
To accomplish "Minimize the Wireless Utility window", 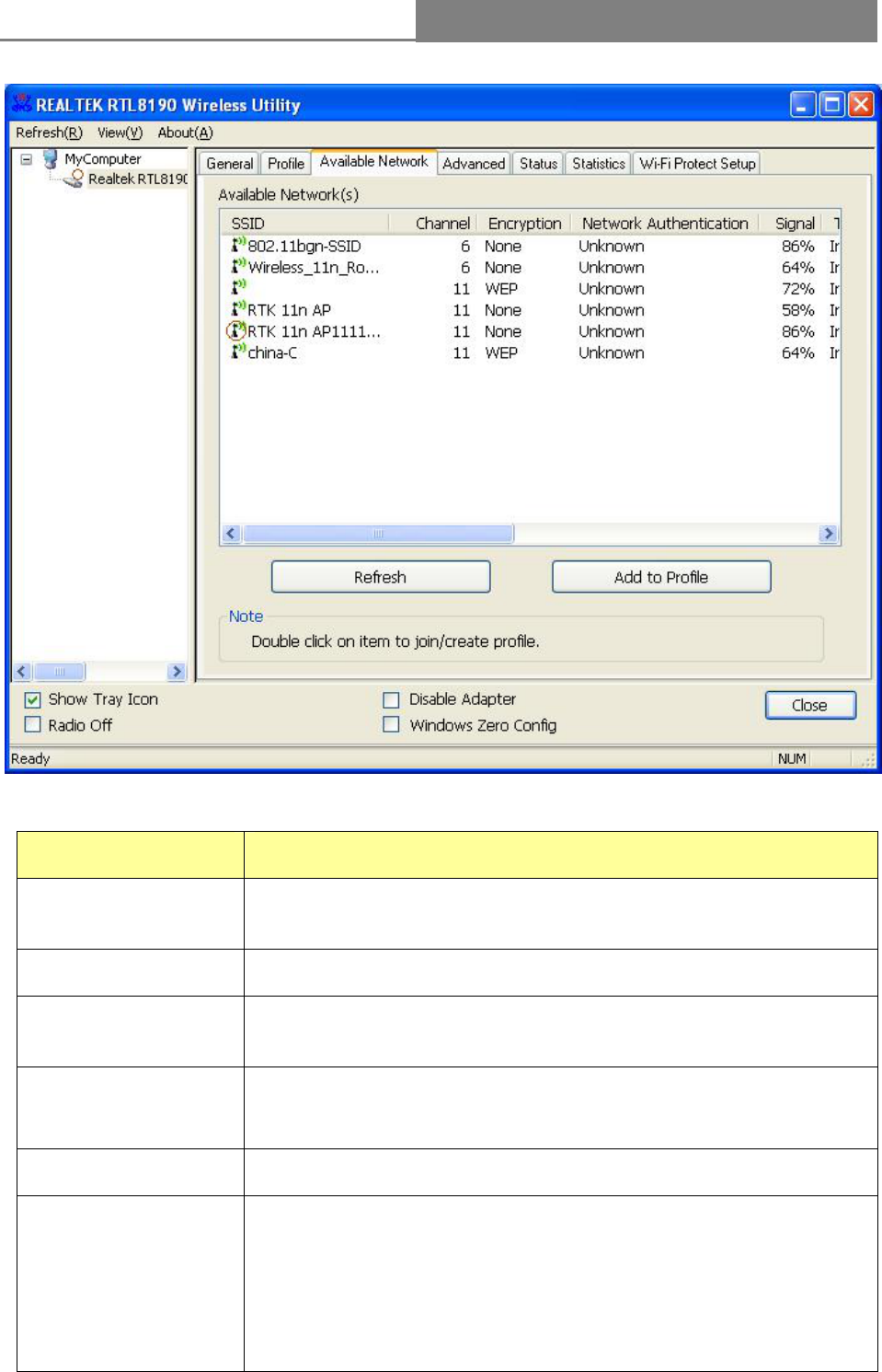I will 803,104.
